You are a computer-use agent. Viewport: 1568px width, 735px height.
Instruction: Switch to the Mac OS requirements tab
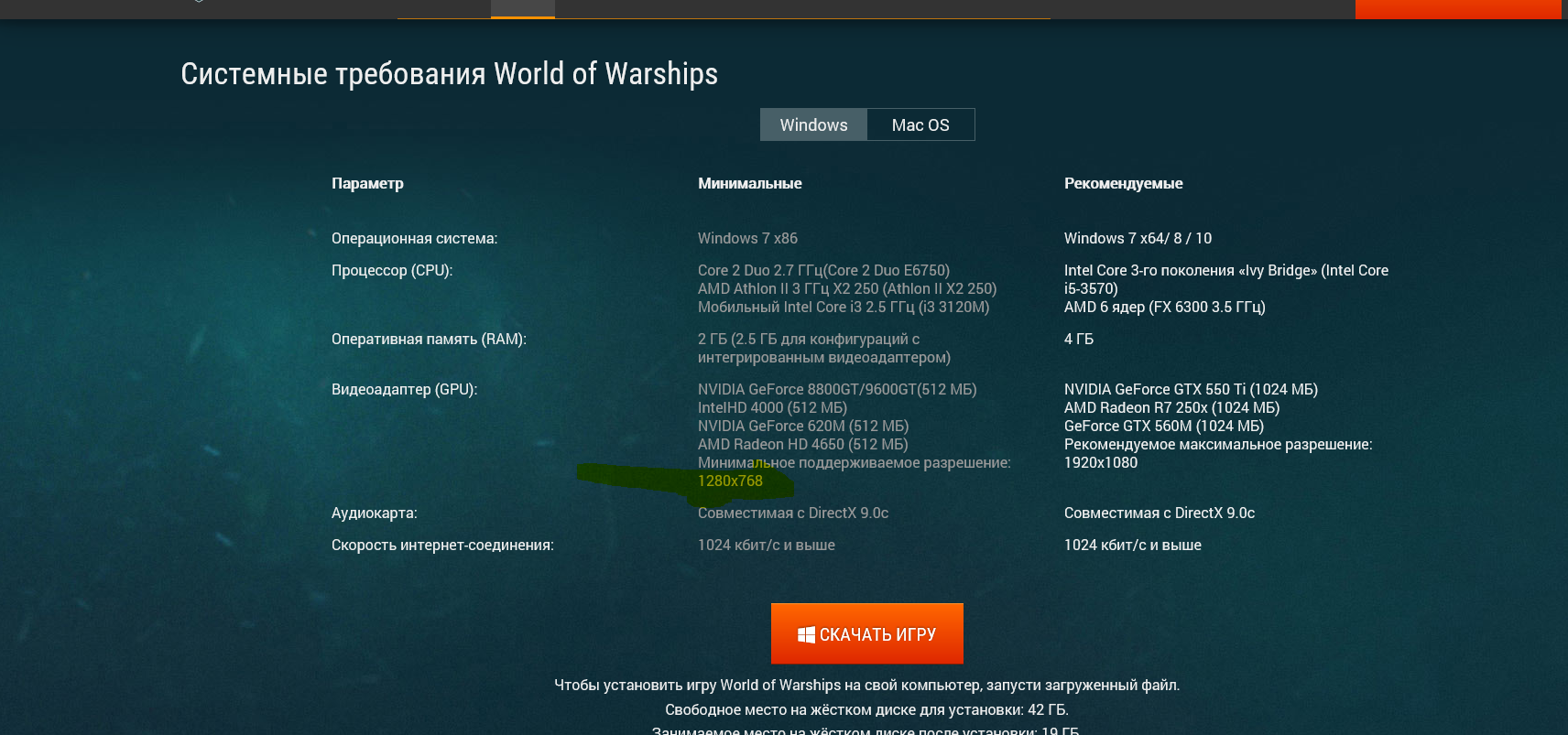(x=920, y=124)
